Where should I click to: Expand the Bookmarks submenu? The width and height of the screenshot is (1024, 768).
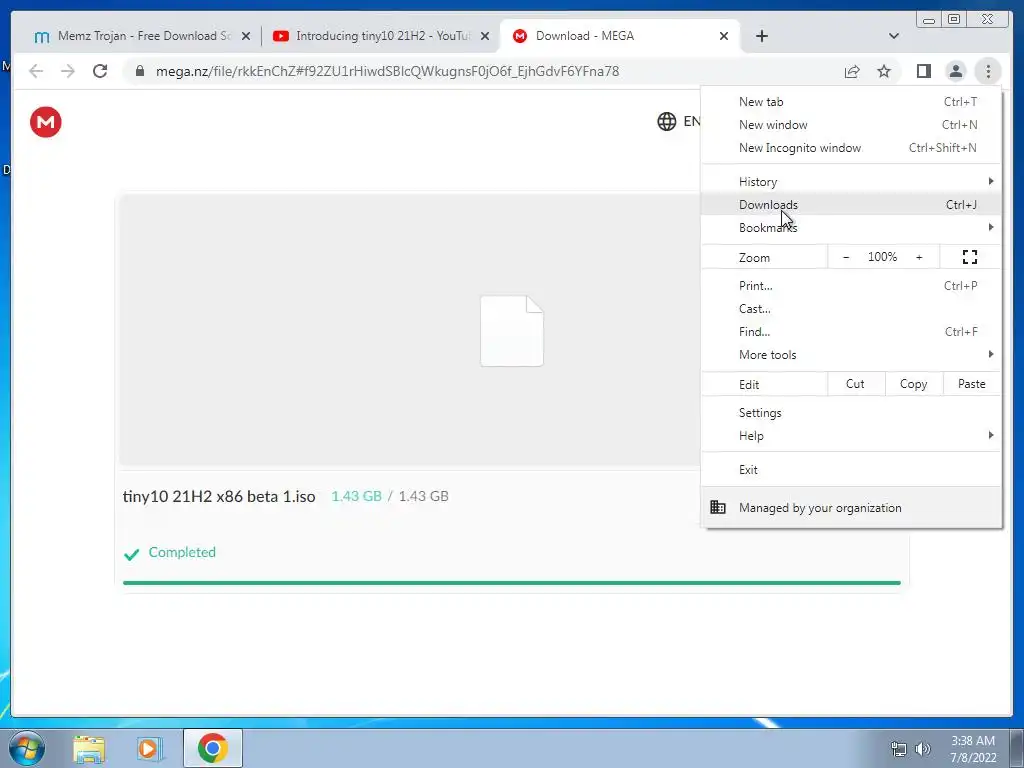pos(852,227)
